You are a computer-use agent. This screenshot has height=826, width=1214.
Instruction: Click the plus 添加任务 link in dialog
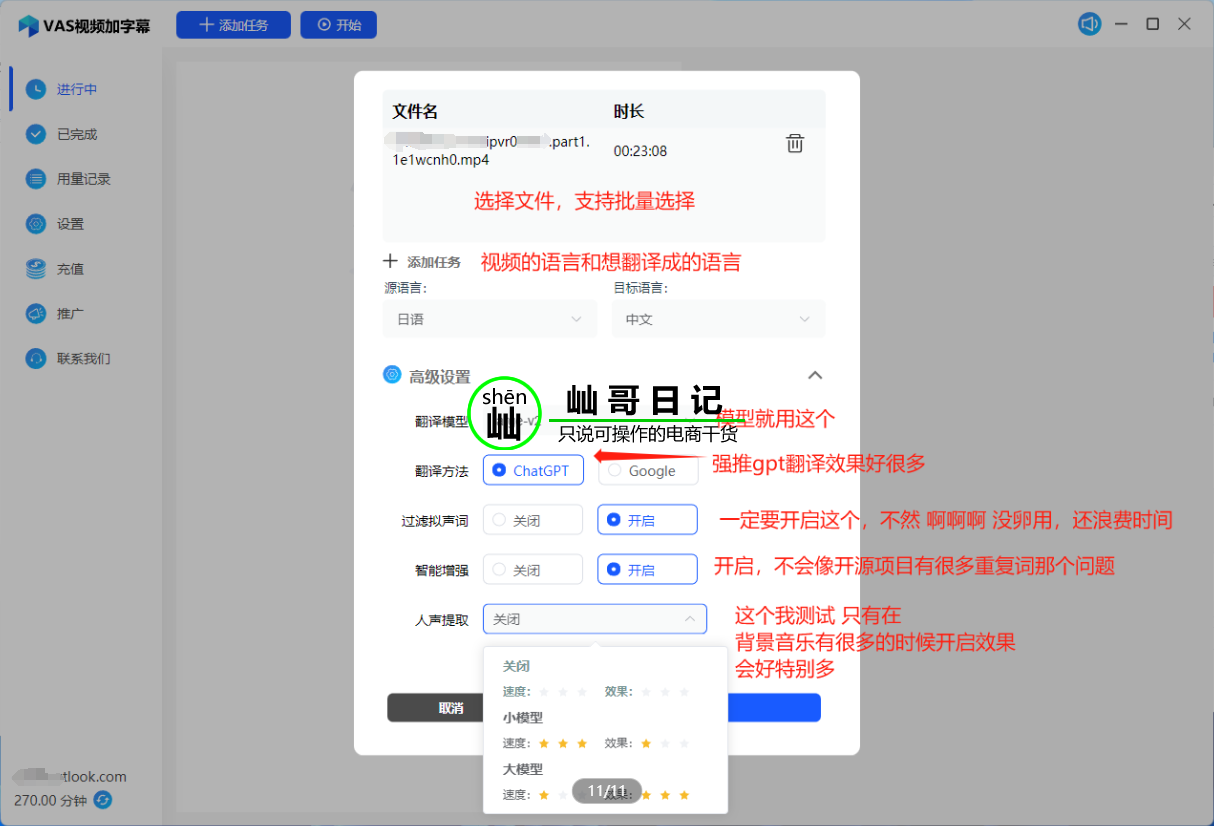pos(422,262)
